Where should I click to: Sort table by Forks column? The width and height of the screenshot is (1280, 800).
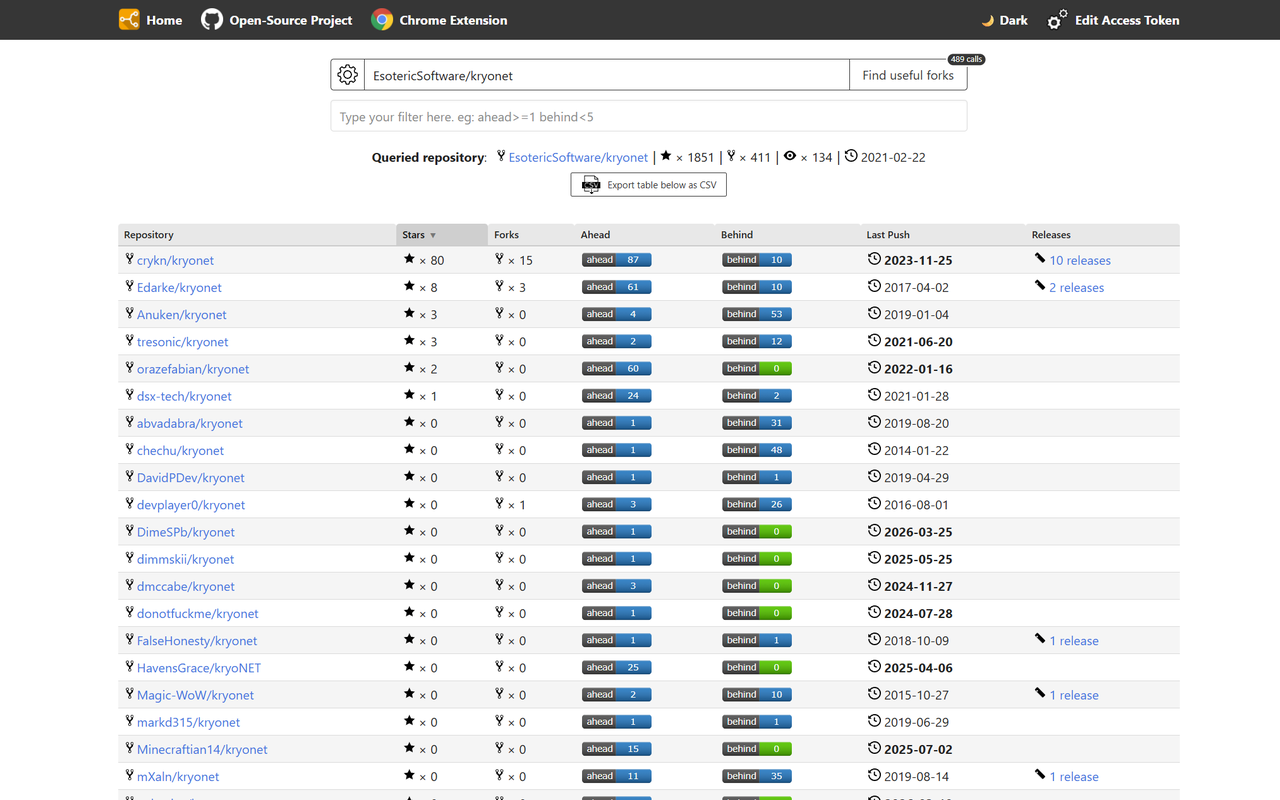531,235
